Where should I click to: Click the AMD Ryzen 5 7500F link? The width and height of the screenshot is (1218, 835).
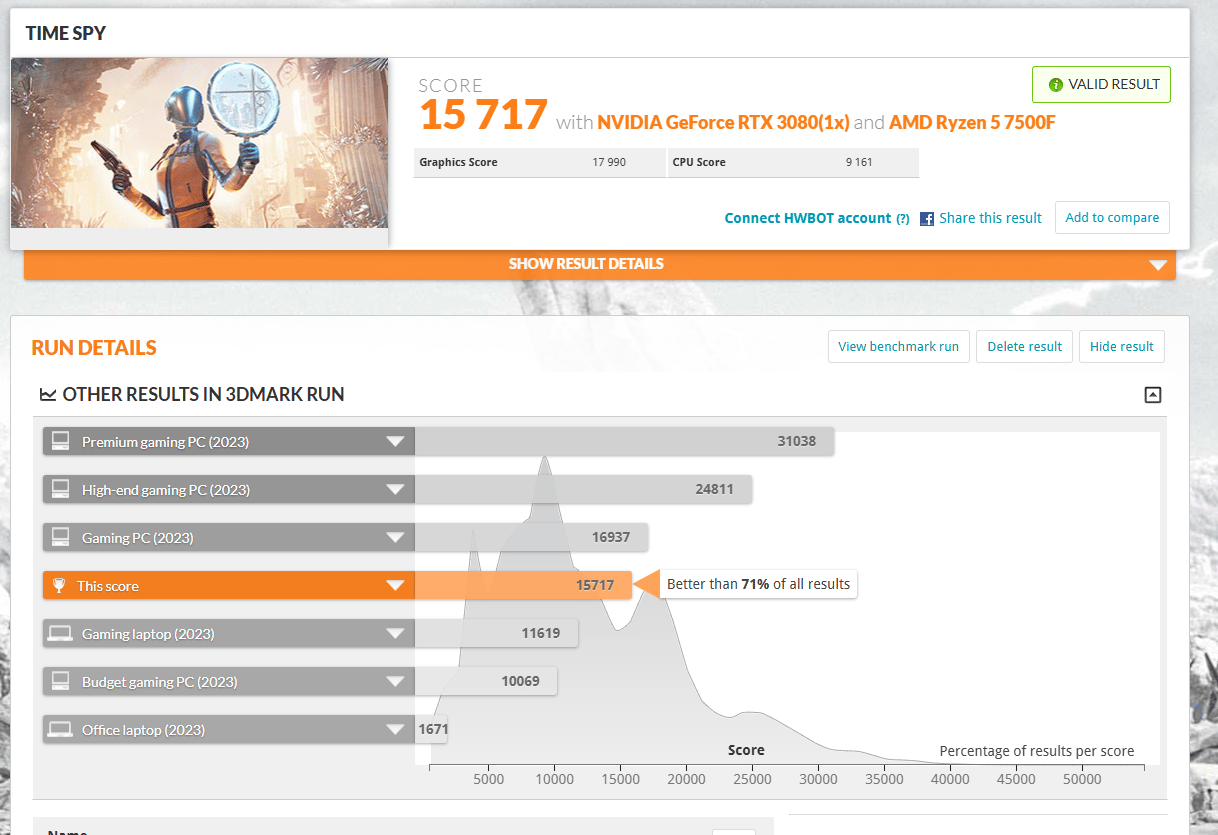(972, 123)
